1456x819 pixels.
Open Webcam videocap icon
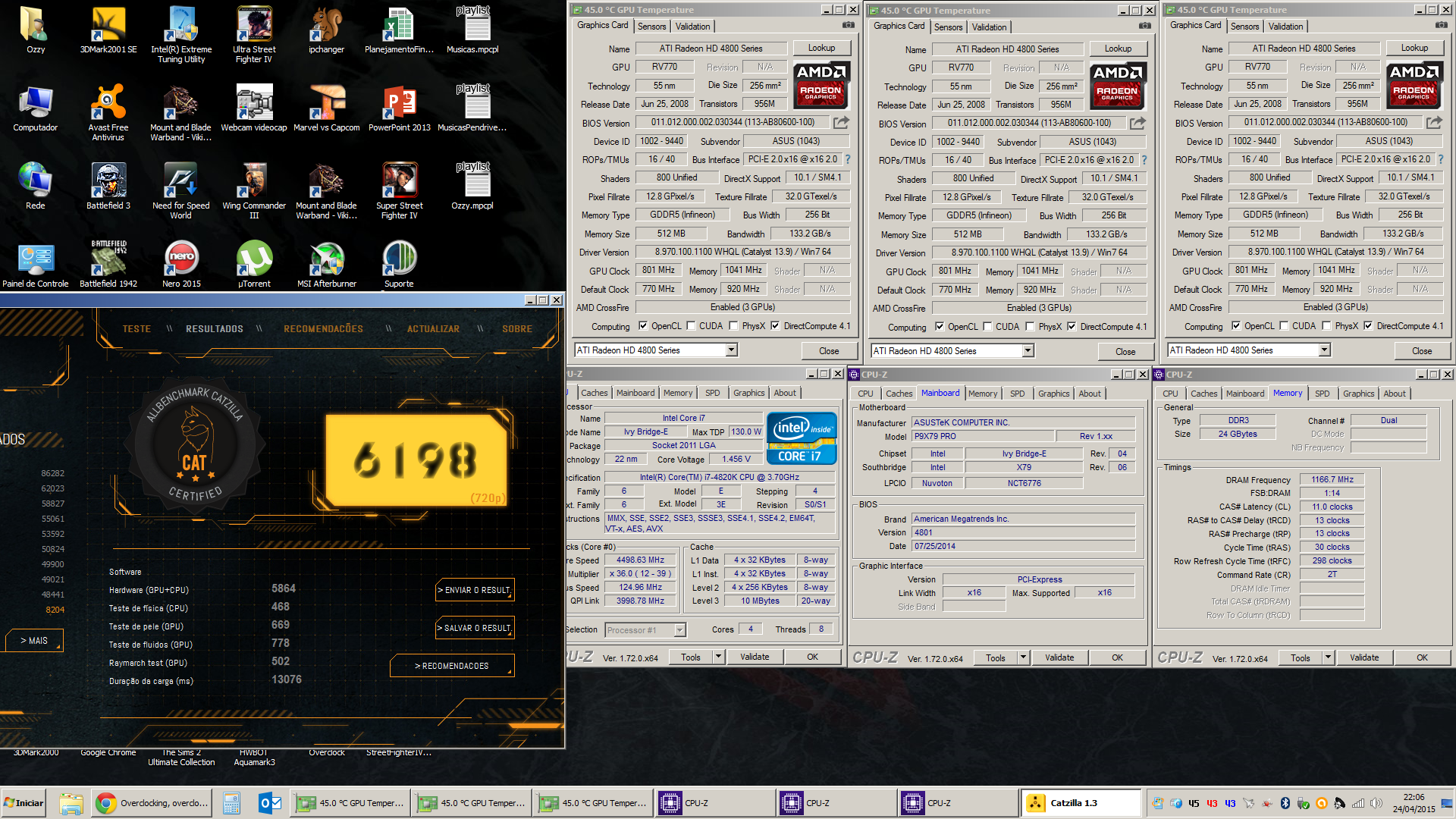254,108
